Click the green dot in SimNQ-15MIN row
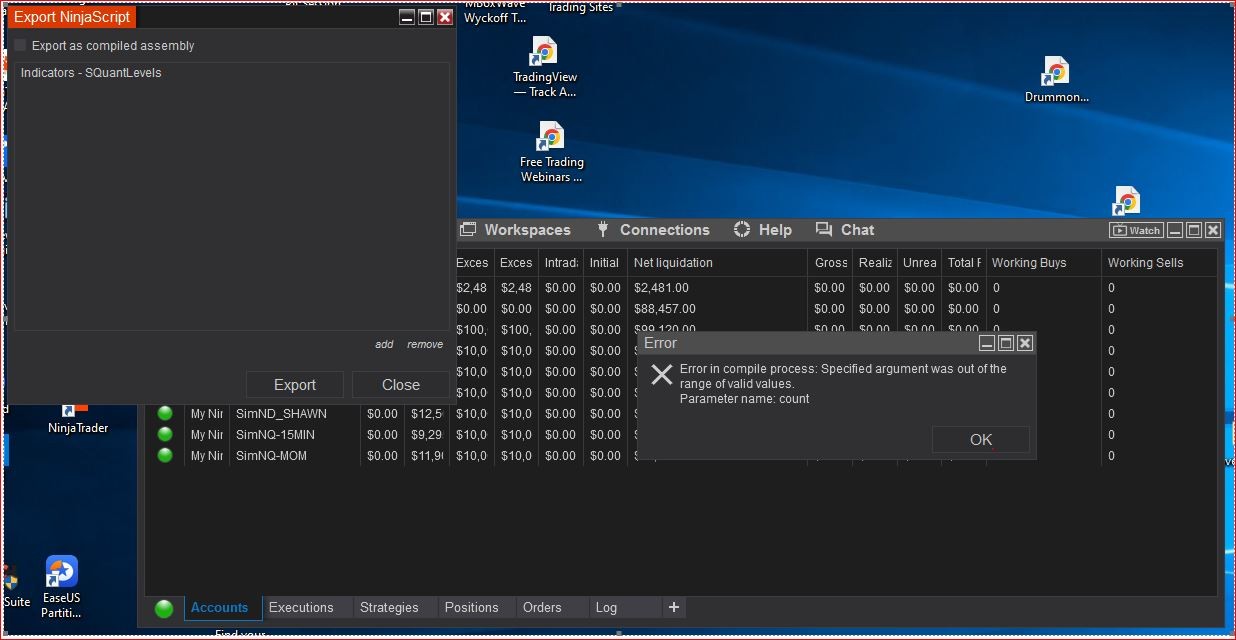The height and width of the screenshot is (640, 1236). [165, 434]
